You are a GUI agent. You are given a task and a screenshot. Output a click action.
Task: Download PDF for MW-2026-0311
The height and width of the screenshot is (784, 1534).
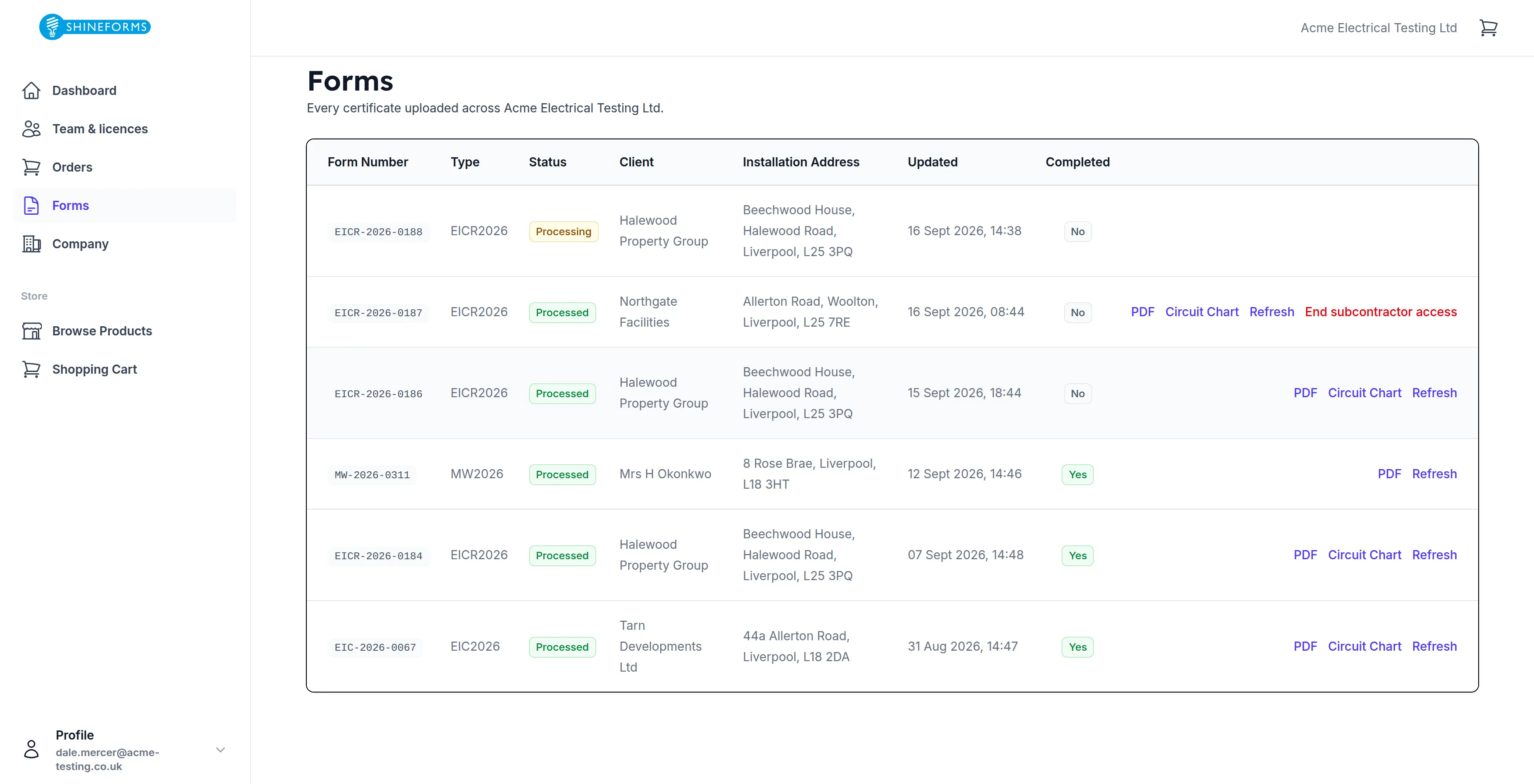[1389, 474]
